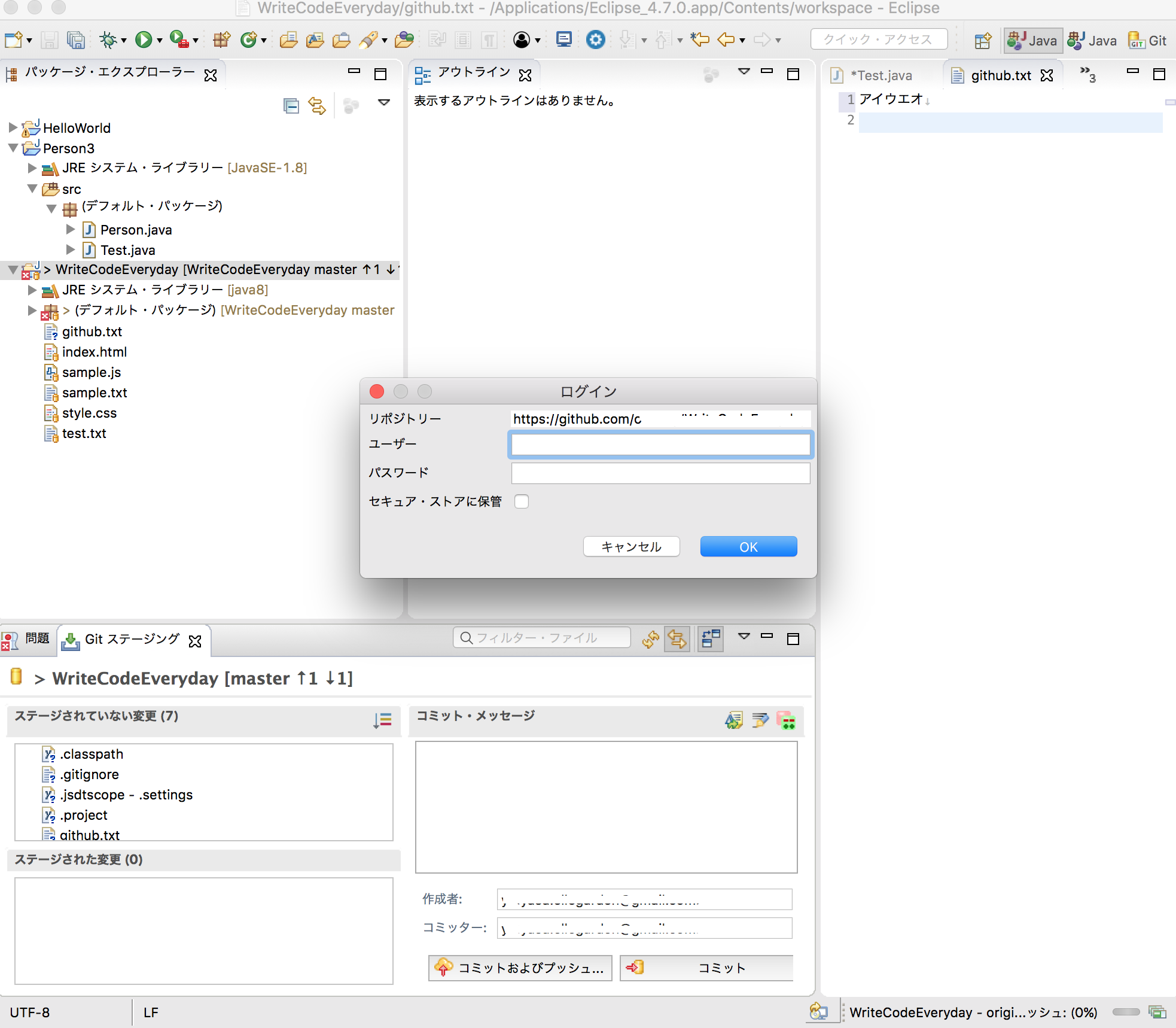Viewport: 1176px width, 1028px height.
Task: Collapse the src folder
Action: point(32,188)
